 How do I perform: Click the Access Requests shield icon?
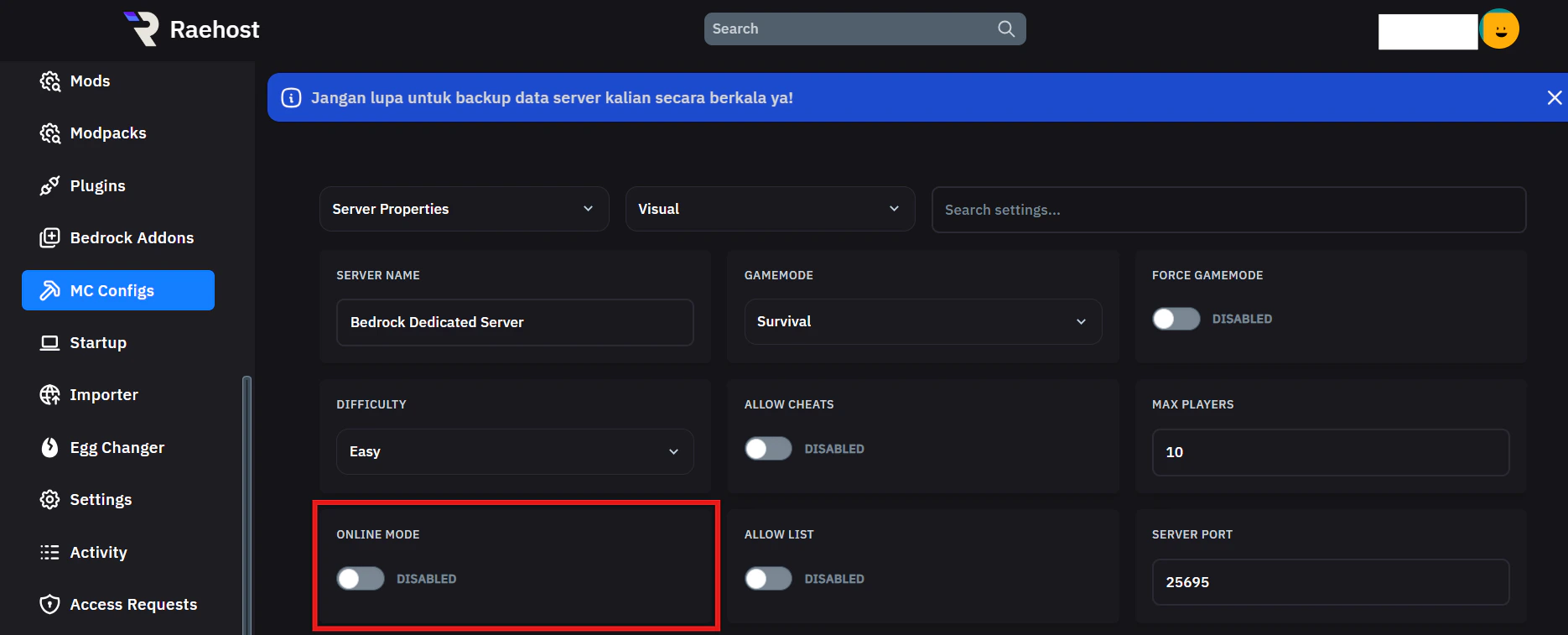pos(50,605)
